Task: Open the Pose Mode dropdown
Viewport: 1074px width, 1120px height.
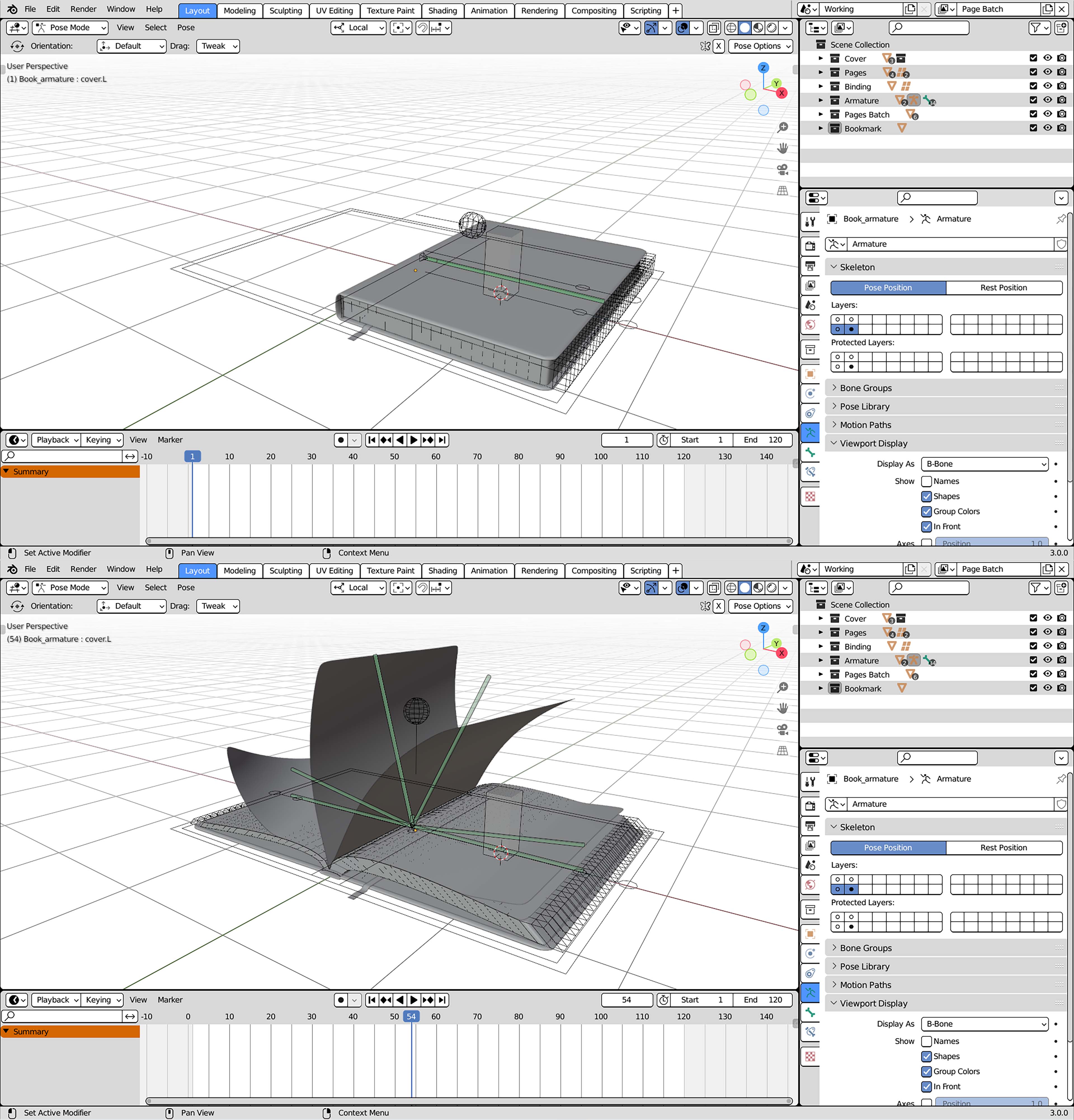Action: [70, 27]
